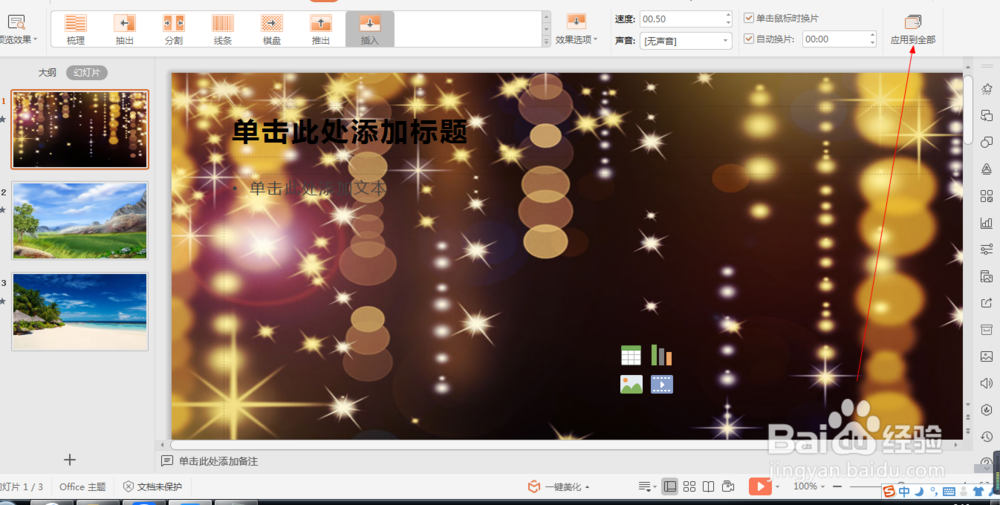Click the Sogou input method S icon
The width and height of the screenshot is (1000, 505).
(x=890, y=492)
